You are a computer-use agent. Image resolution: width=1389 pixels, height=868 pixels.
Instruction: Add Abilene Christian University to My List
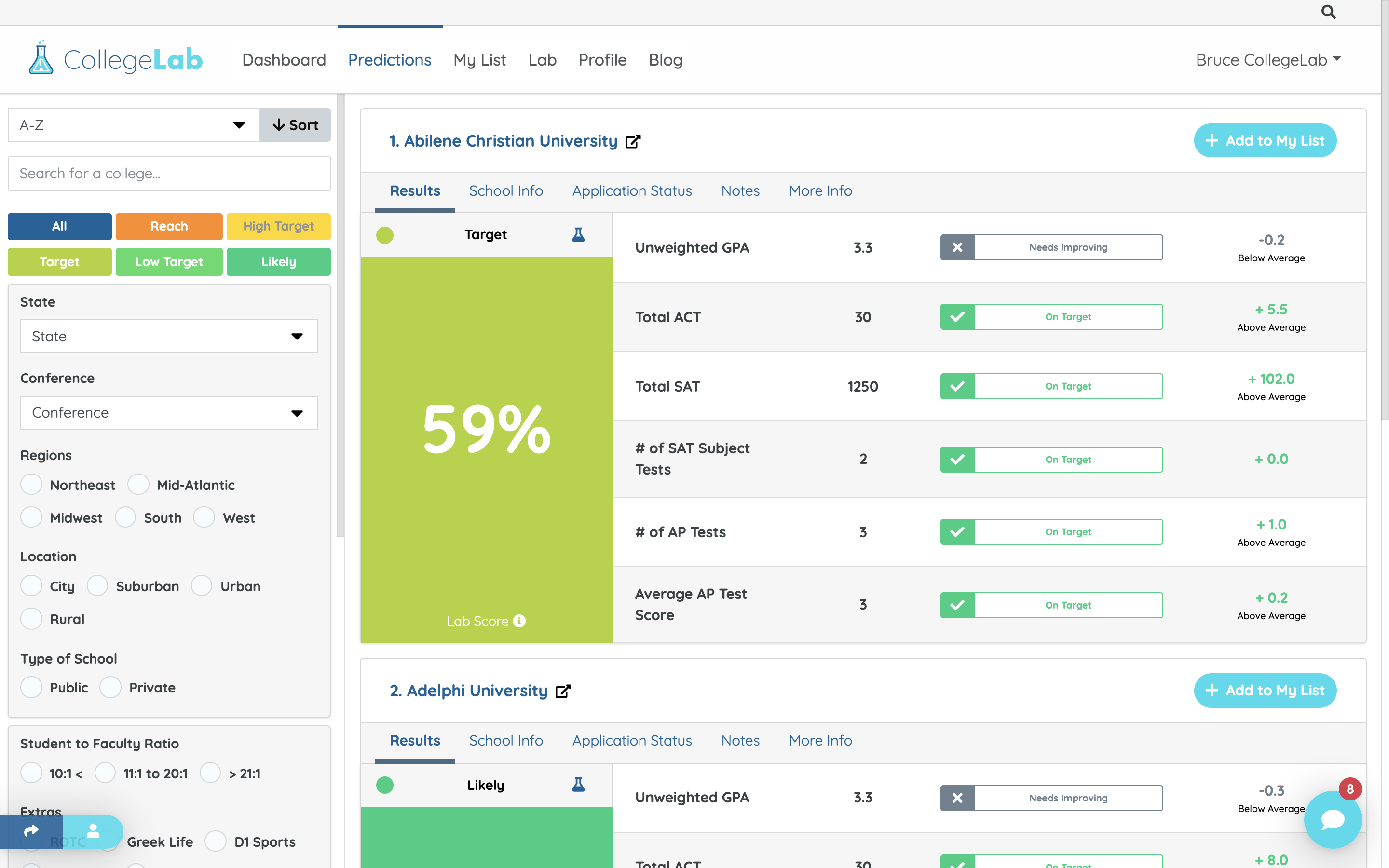(x=1265, y=141)
